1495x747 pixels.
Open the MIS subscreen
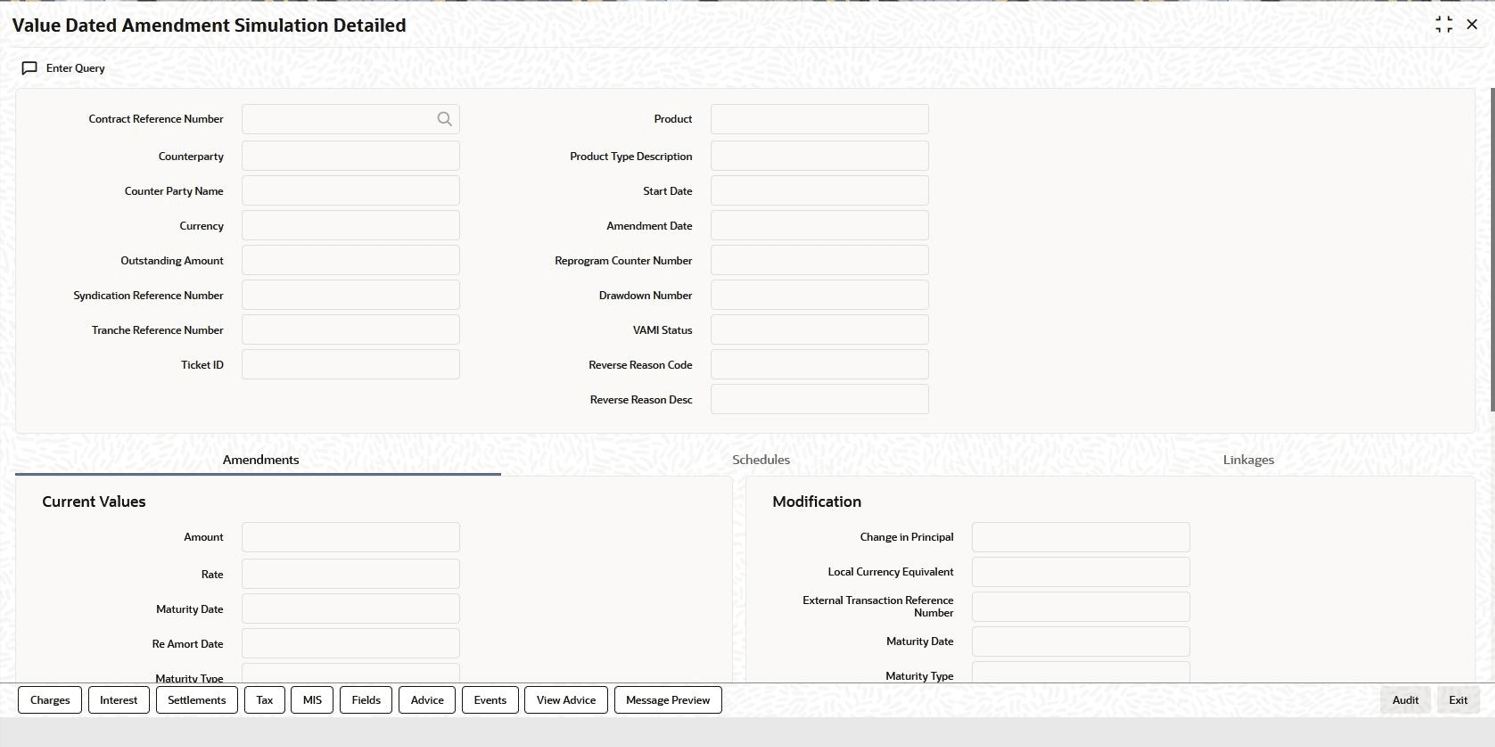[312, 700]
